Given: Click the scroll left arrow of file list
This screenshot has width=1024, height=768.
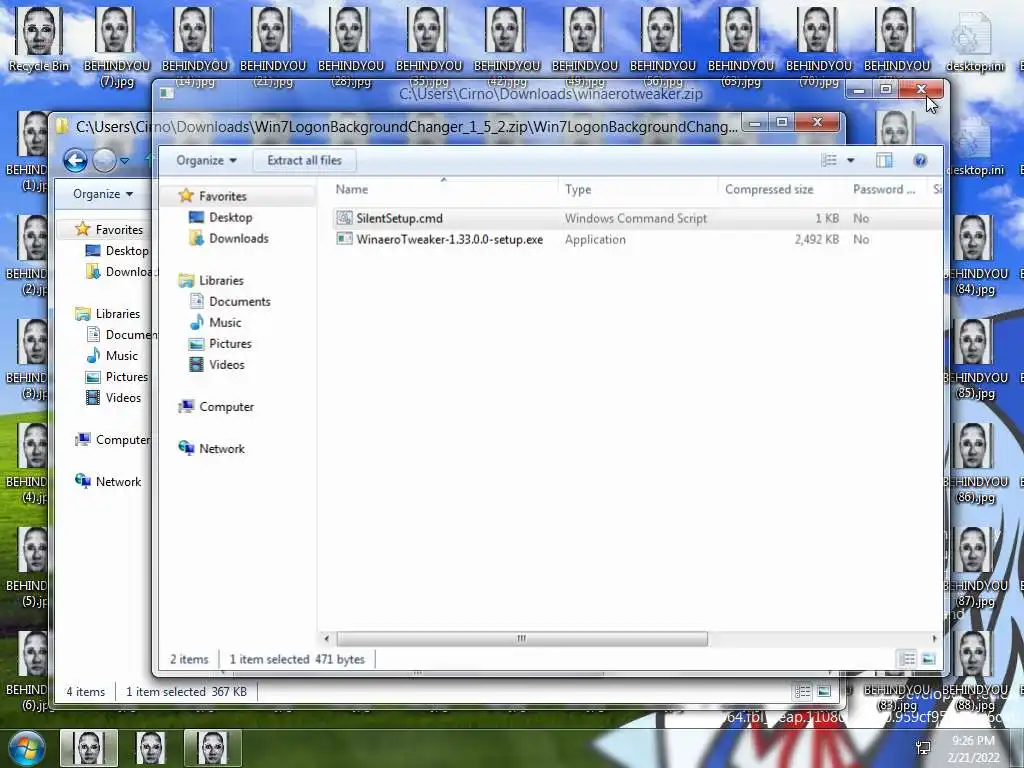Looking at the screenshot, I should pyautogui.click(x=327, y=638).
